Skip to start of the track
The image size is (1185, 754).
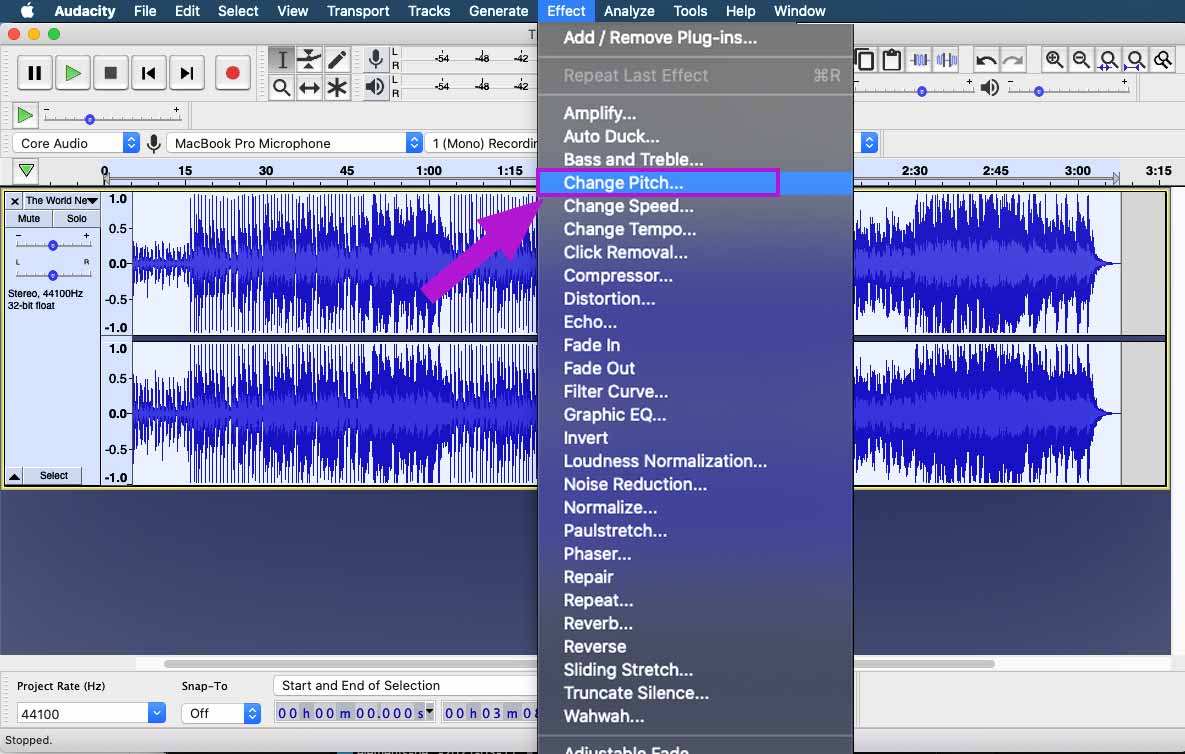coord(149,73)
